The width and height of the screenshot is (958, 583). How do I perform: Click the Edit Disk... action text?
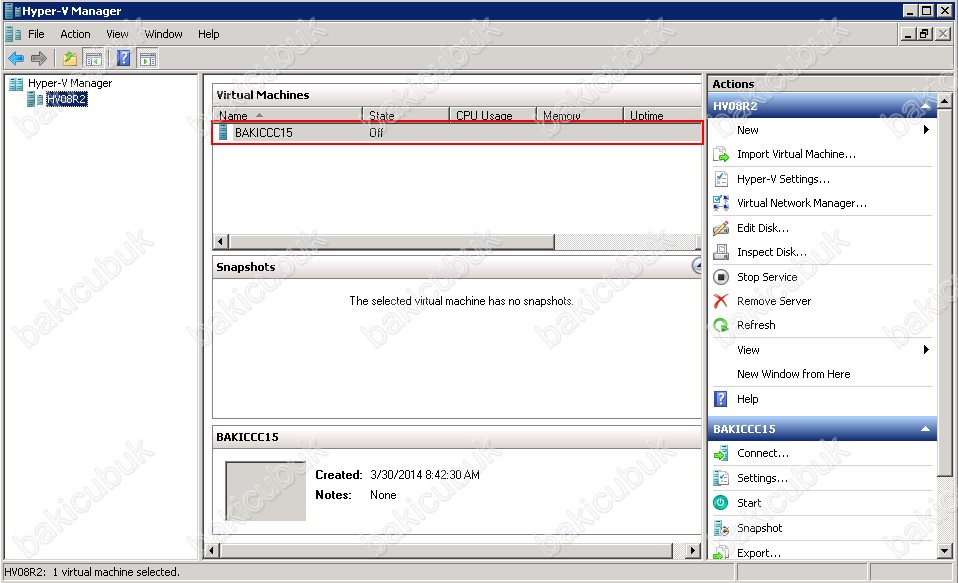tap(762, 228)
